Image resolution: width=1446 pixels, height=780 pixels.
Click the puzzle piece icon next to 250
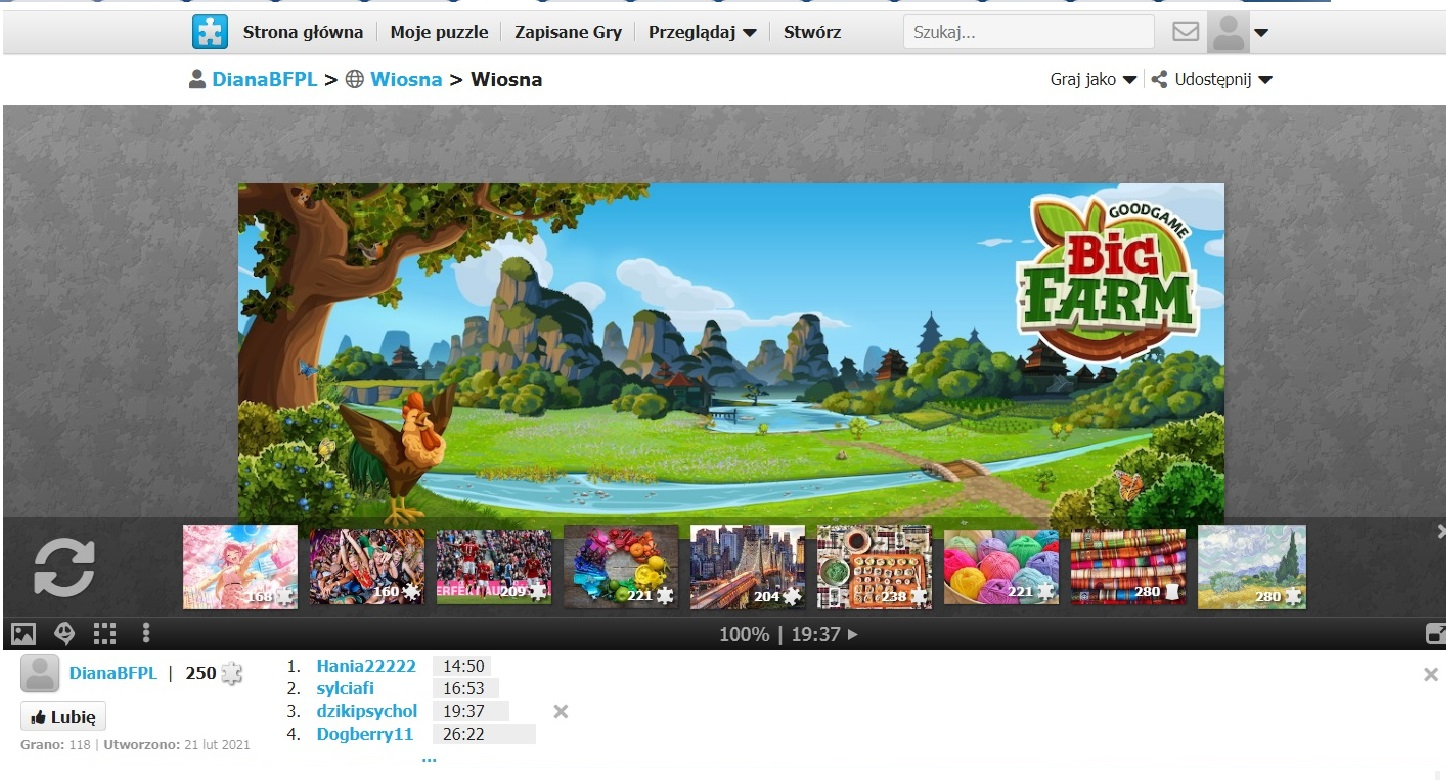point(231,673)
